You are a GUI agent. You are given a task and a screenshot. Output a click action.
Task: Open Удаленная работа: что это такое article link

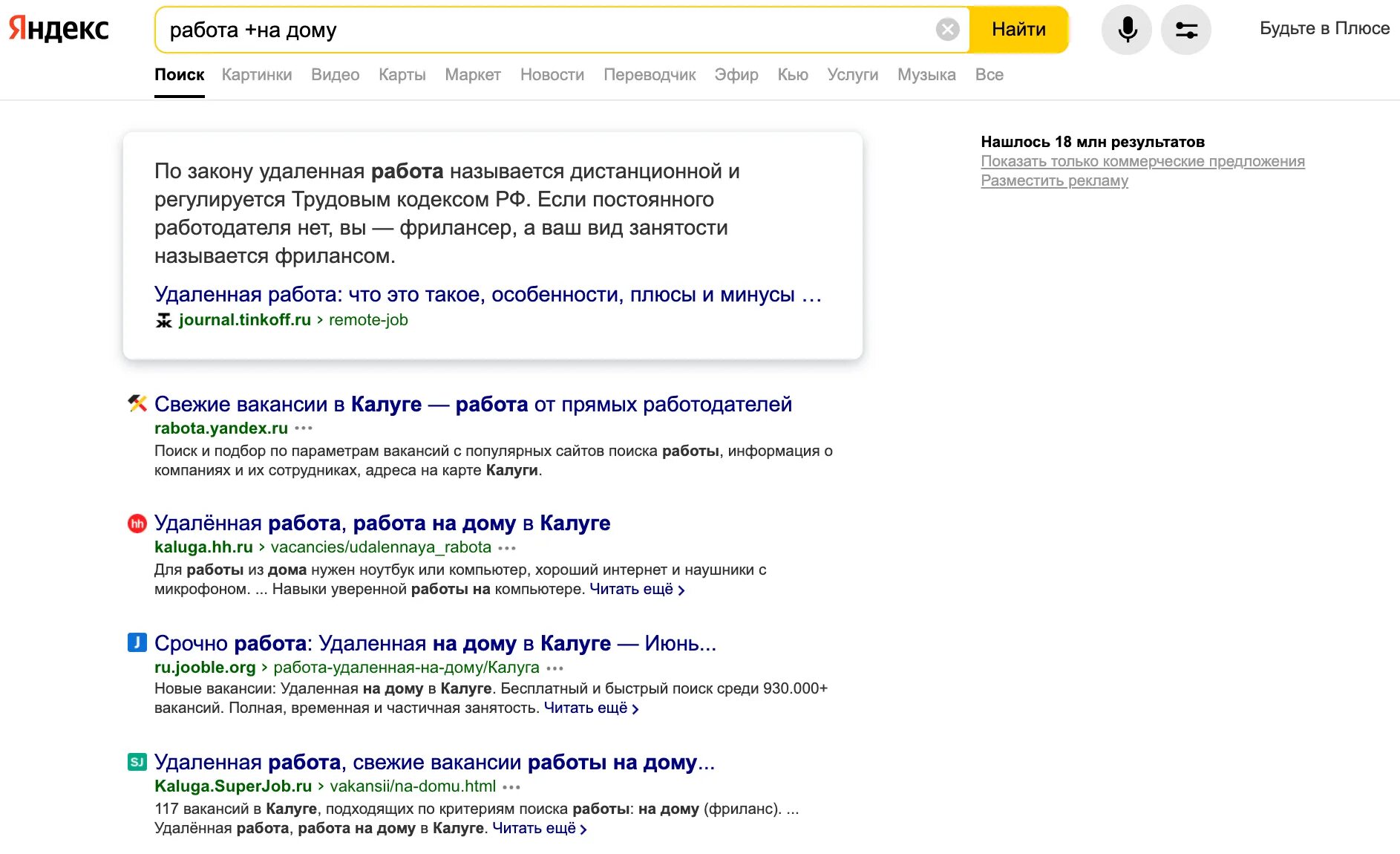pyautogui.click(x=488, y=294)
